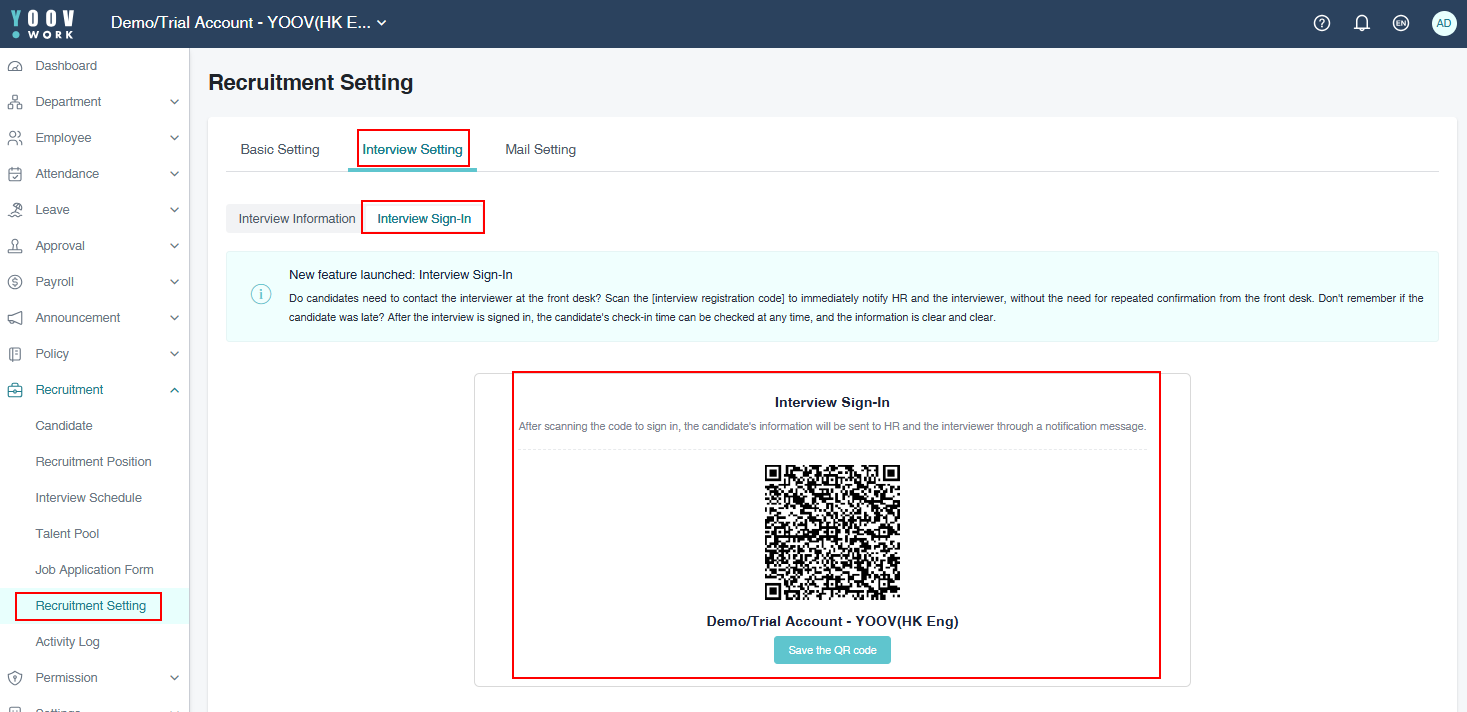The height and width of the screenshot is (712, 1467).
Task: Select the Interview Information sub-tab
Action: coord(297,219)
